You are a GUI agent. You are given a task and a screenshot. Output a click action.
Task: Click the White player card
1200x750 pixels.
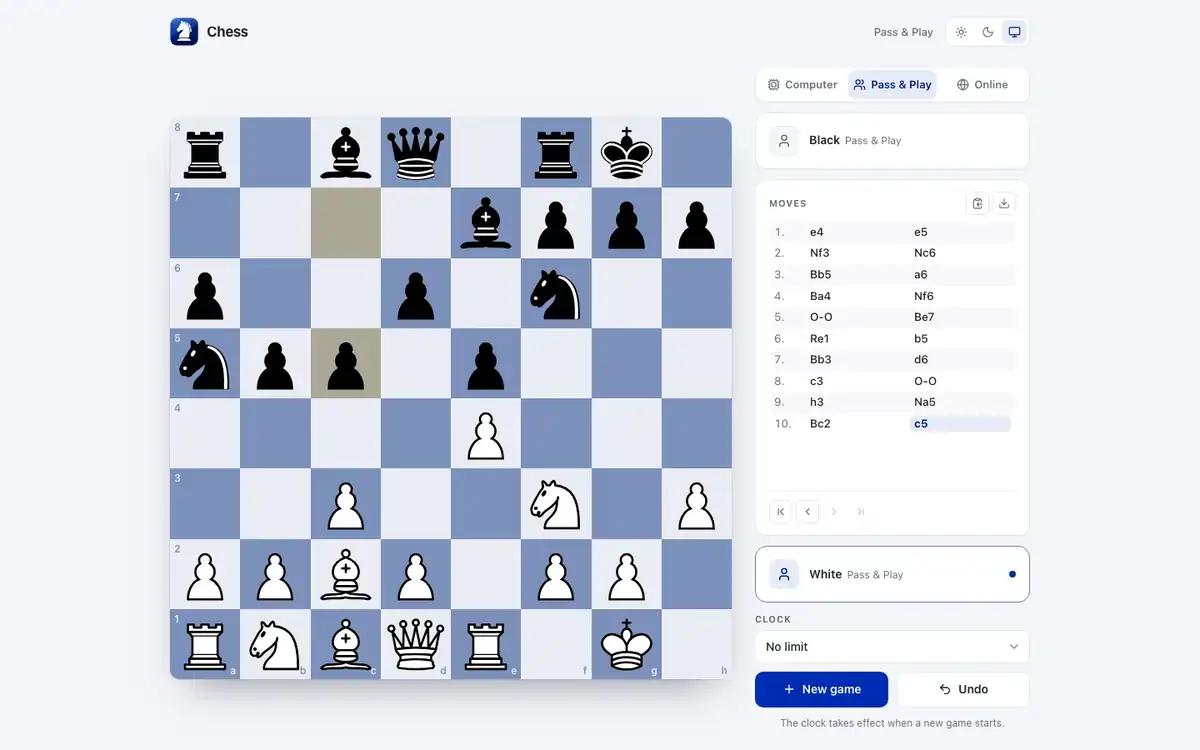click(892, 574)
